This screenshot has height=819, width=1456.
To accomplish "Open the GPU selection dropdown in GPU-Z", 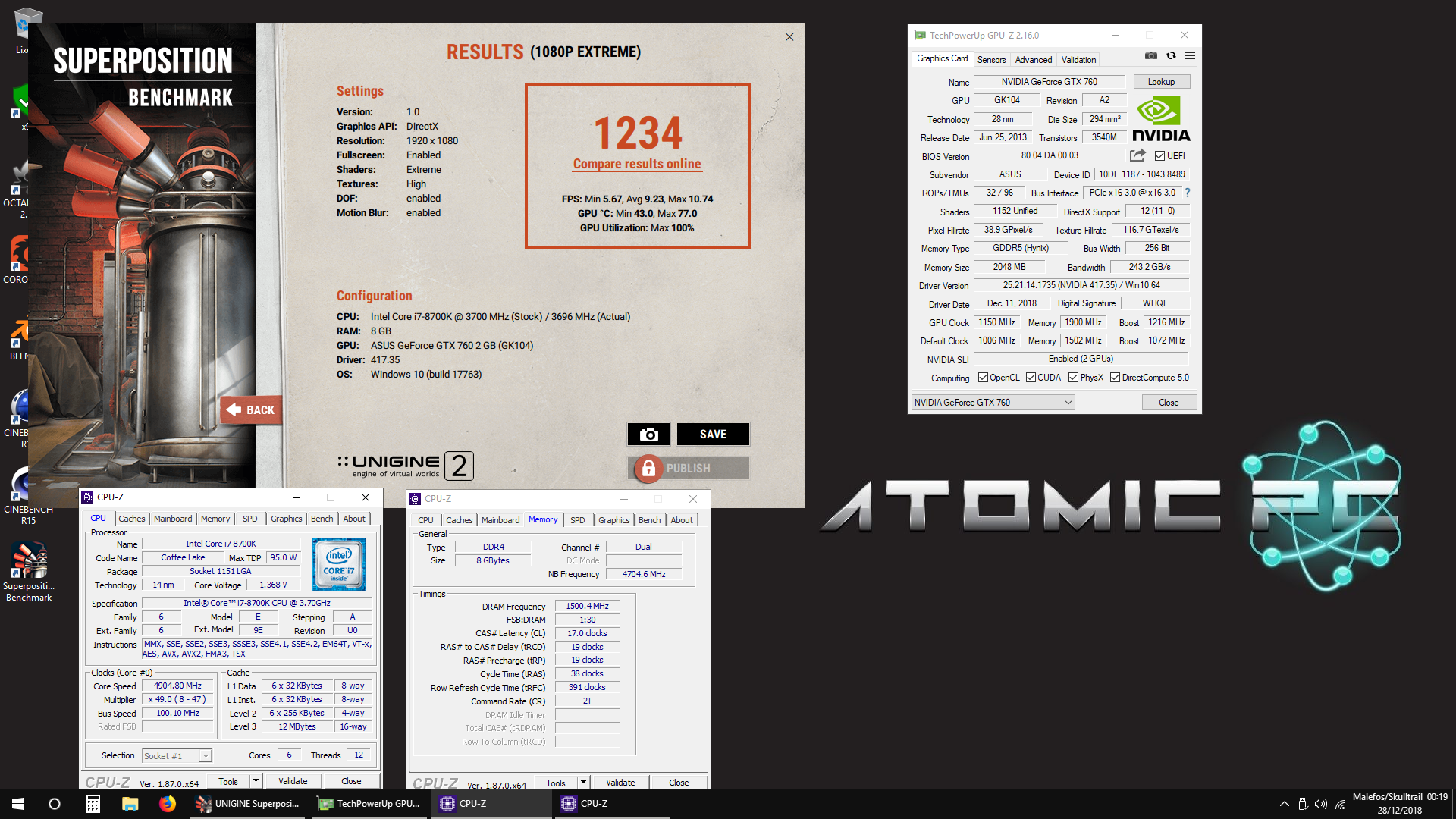I will click(993, 403).
